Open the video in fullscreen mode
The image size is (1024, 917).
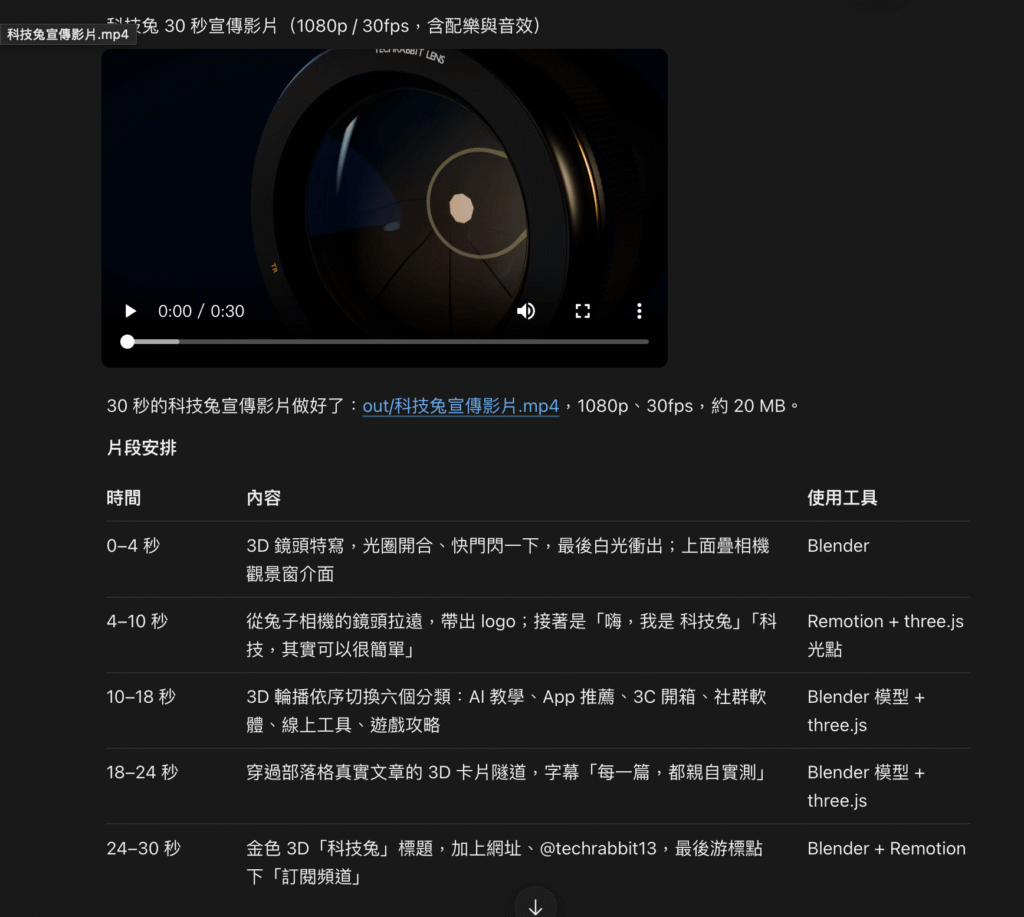coord(583,311)
